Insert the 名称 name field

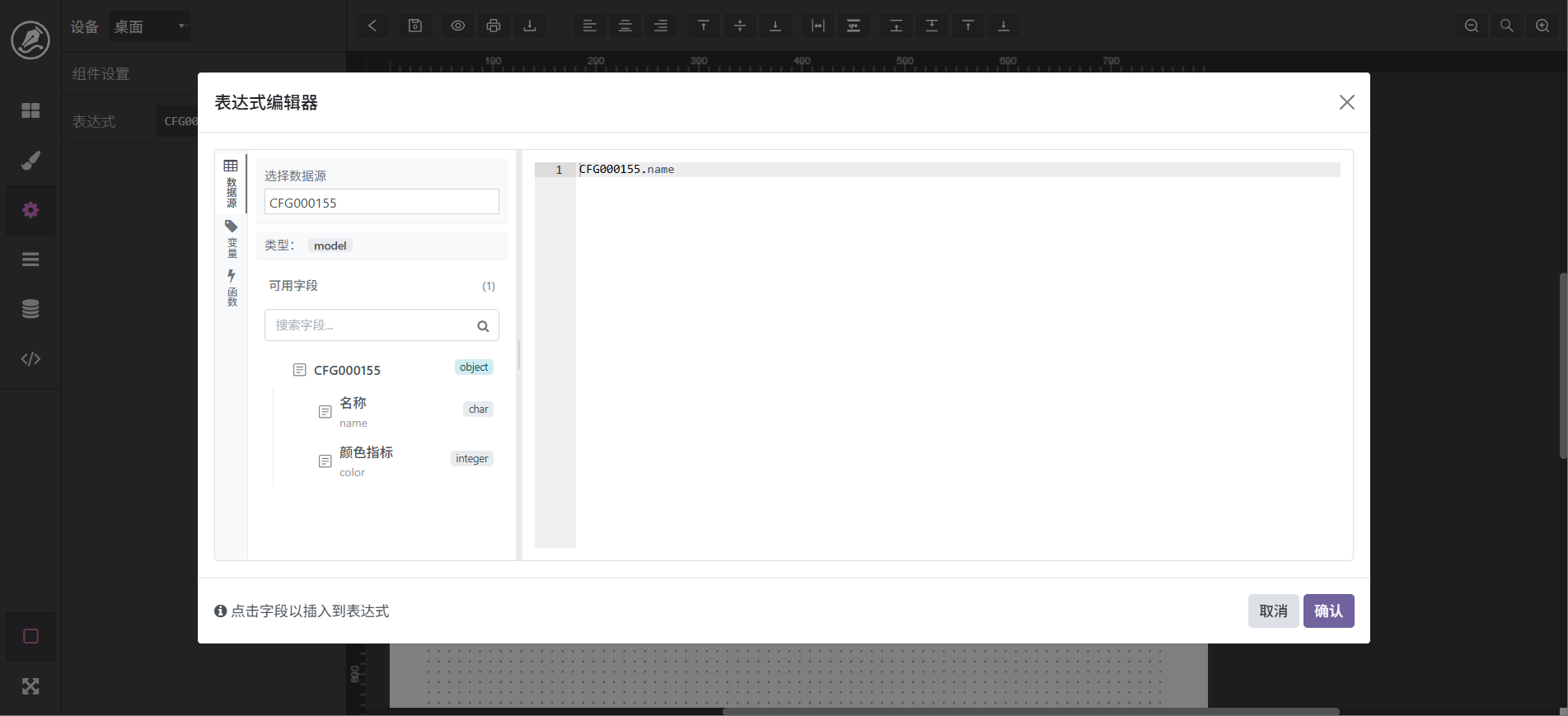tap(353, 410)
